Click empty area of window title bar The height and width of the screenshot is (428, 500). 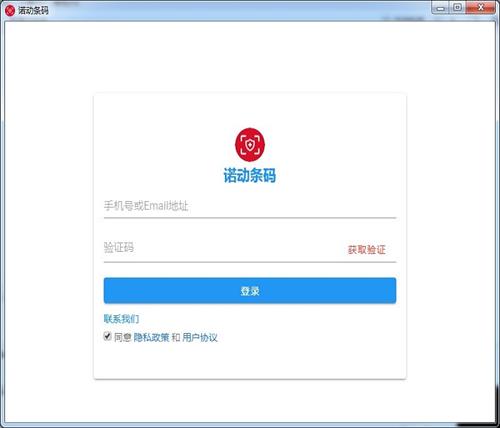tap(233, 10)
